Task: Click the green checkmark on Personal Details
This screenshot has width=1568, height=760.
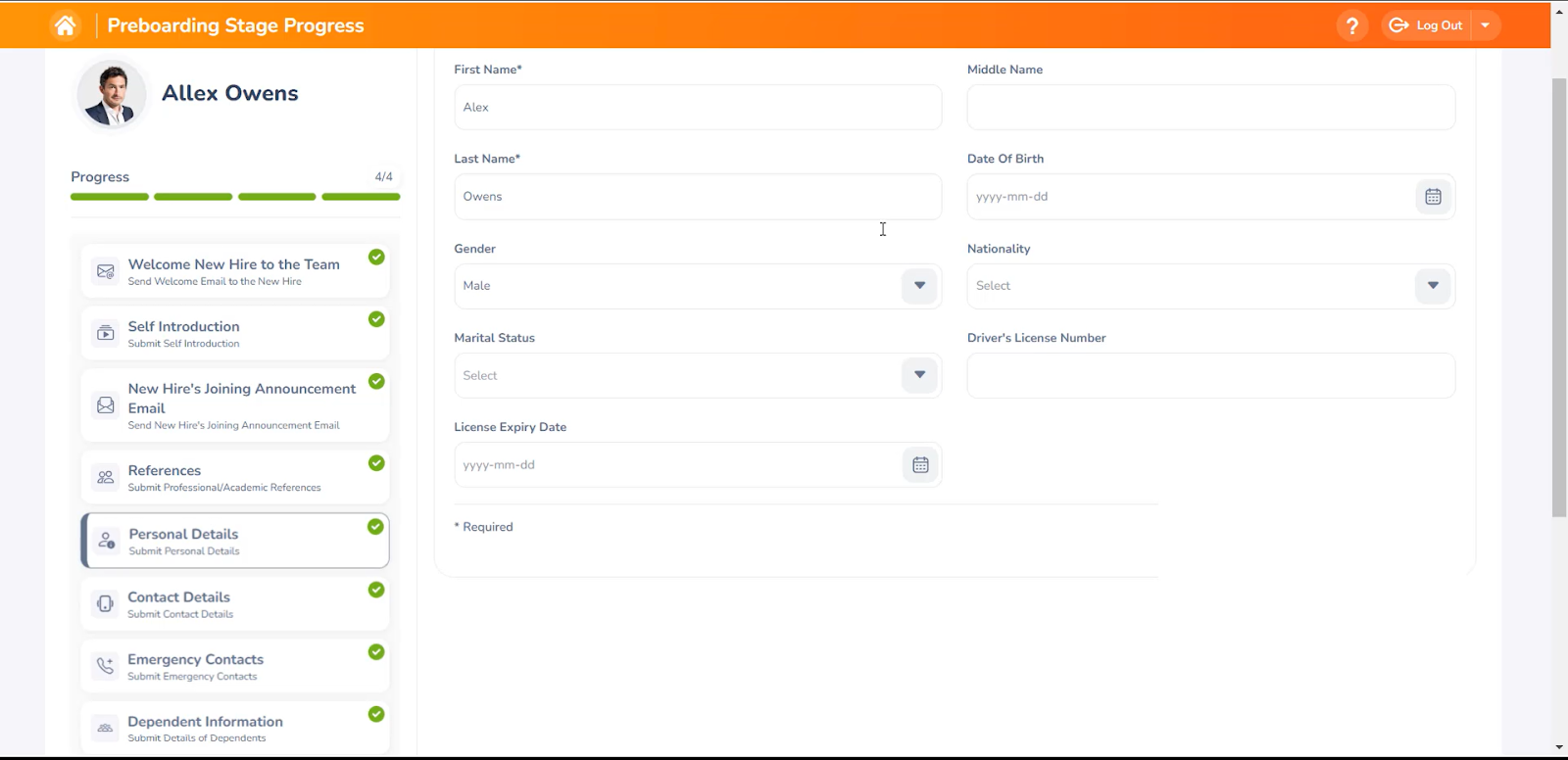Action: tap(375, 527)
